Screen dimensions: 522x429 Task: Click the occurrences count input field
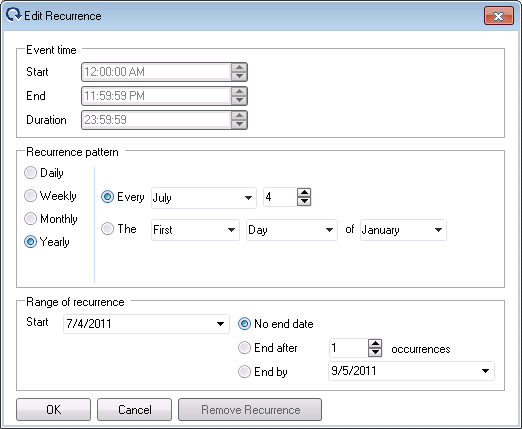[349, 348]
